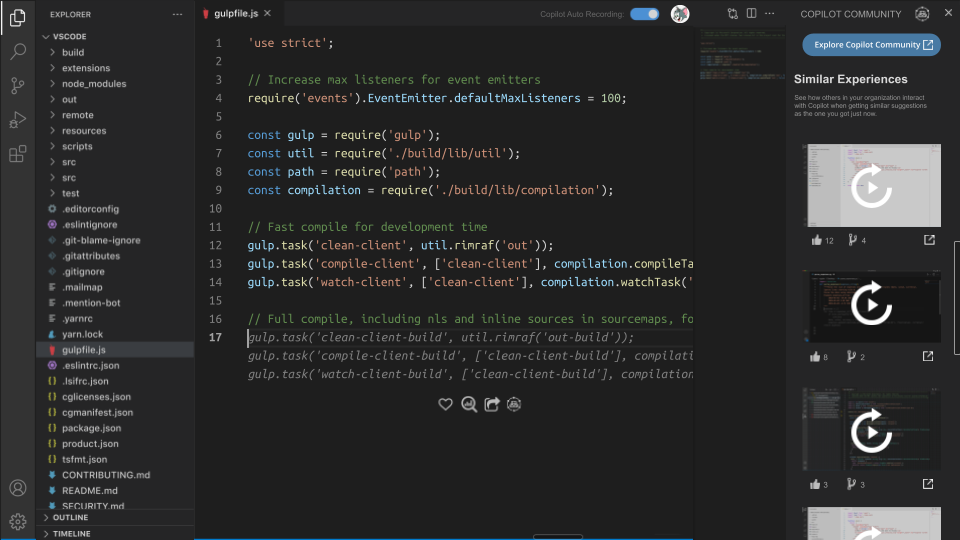Click the share arrow icon below the suggestion
Image resolution: width=960 pixels, height=540 pixels.
coord(492,404)
